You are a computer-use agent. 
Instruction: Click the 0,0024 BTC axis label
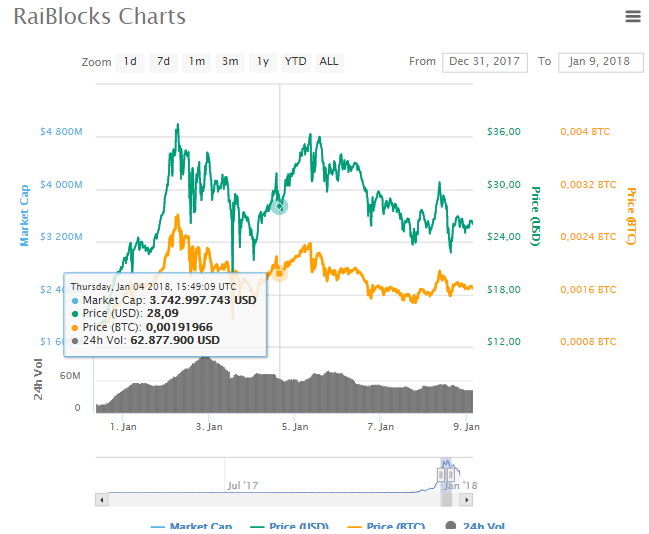588,237
